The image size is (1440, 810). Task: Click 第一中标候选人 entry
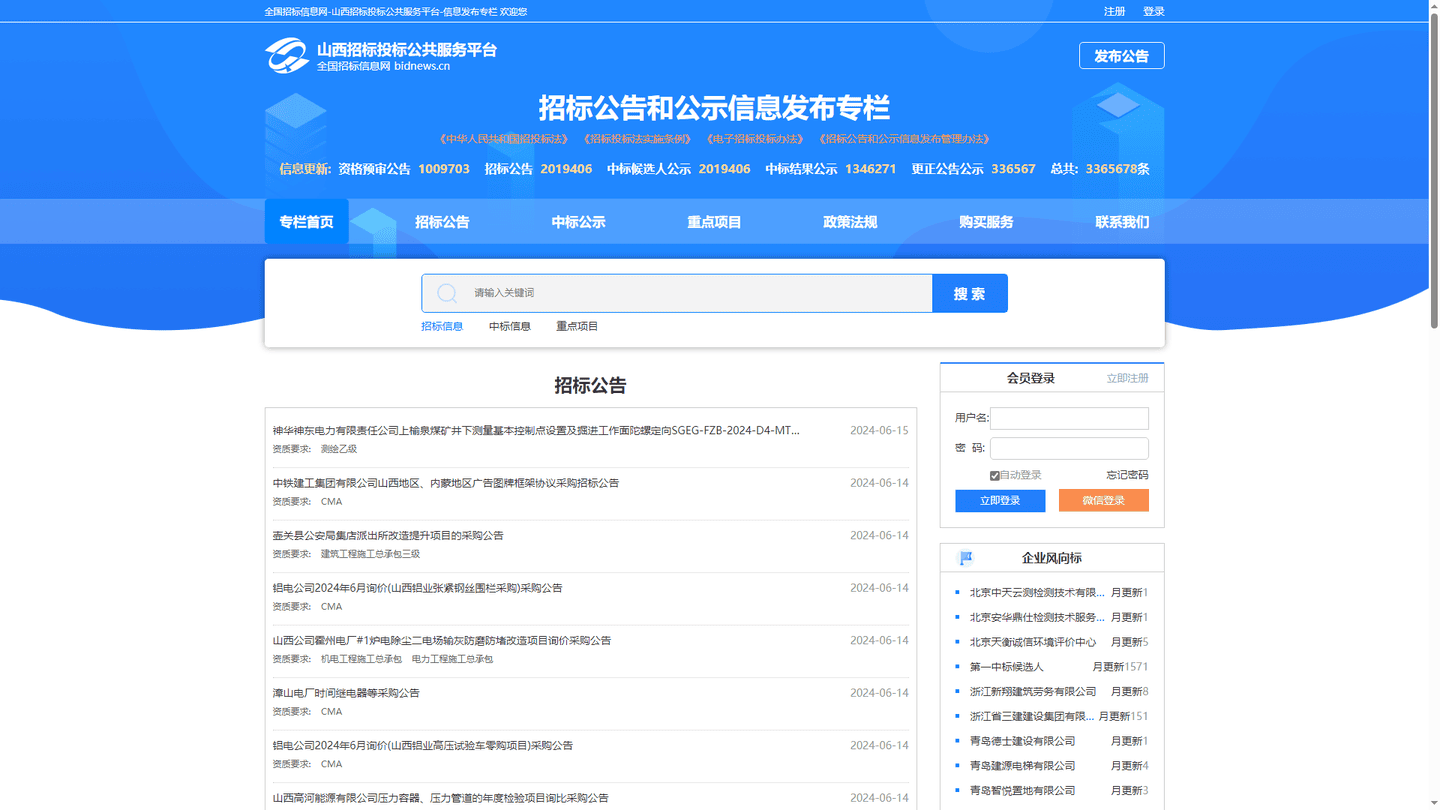[x=1006, y=667]
